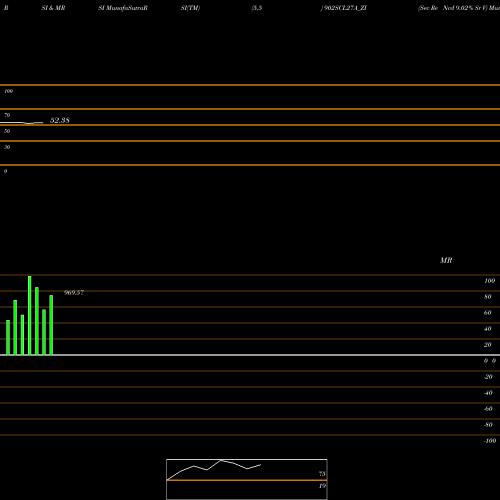This screenshot has height=500, width=500.
Task: Click the white RSI line near 52.38
Action: (x=22, y=123)
